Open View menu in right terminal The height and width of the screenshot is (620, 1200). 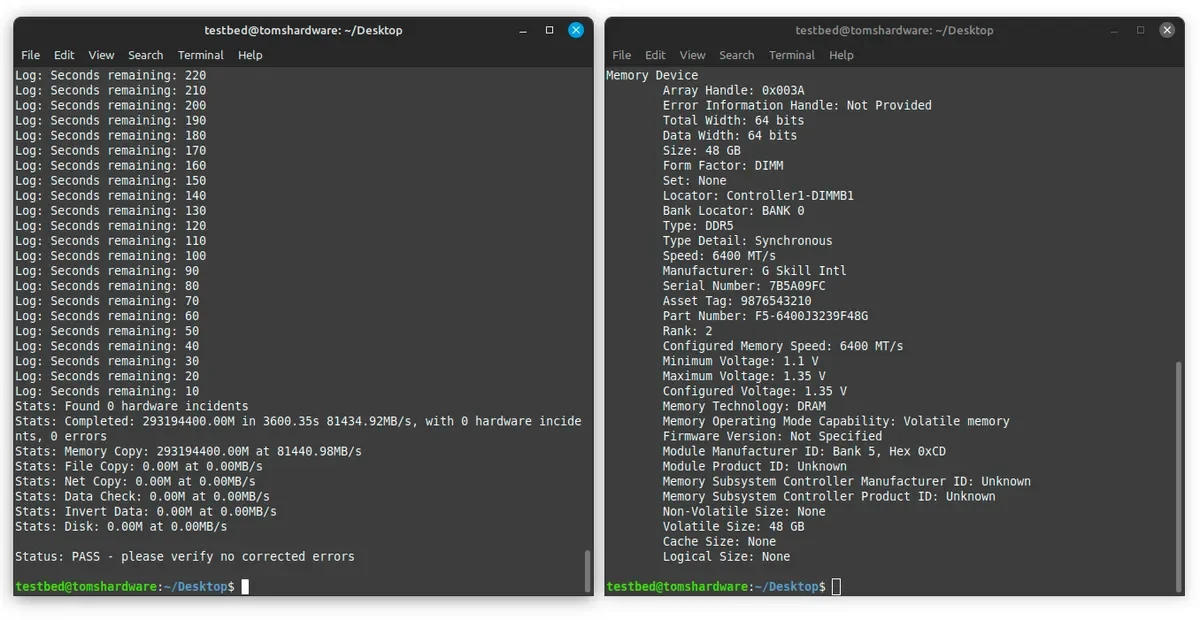point(692,55)
